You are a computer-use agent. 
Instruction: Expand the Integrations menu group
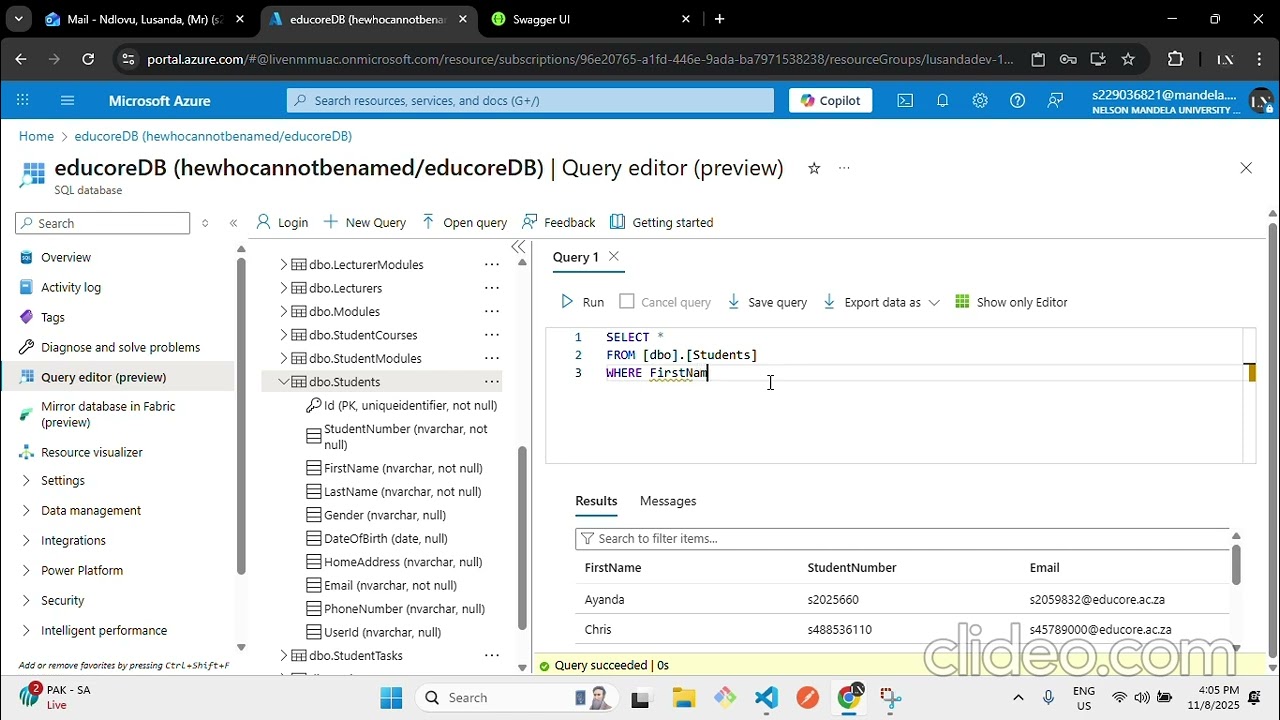26,540
